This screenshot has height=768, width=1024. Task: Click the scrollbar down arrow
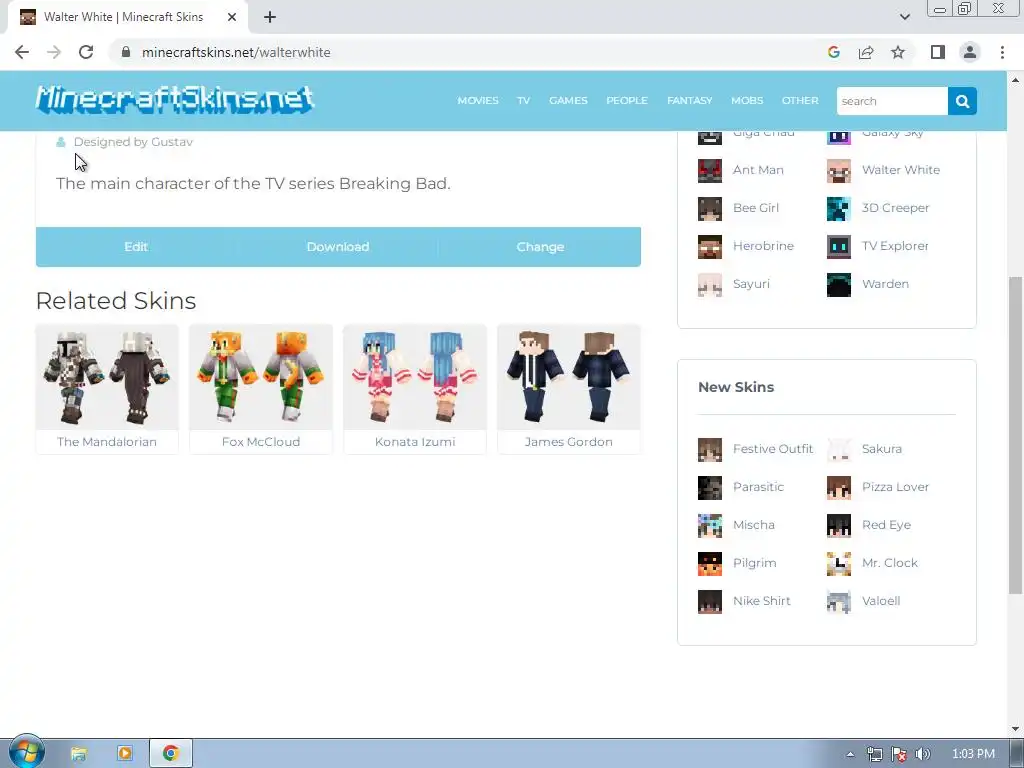tap(1015, 728)
